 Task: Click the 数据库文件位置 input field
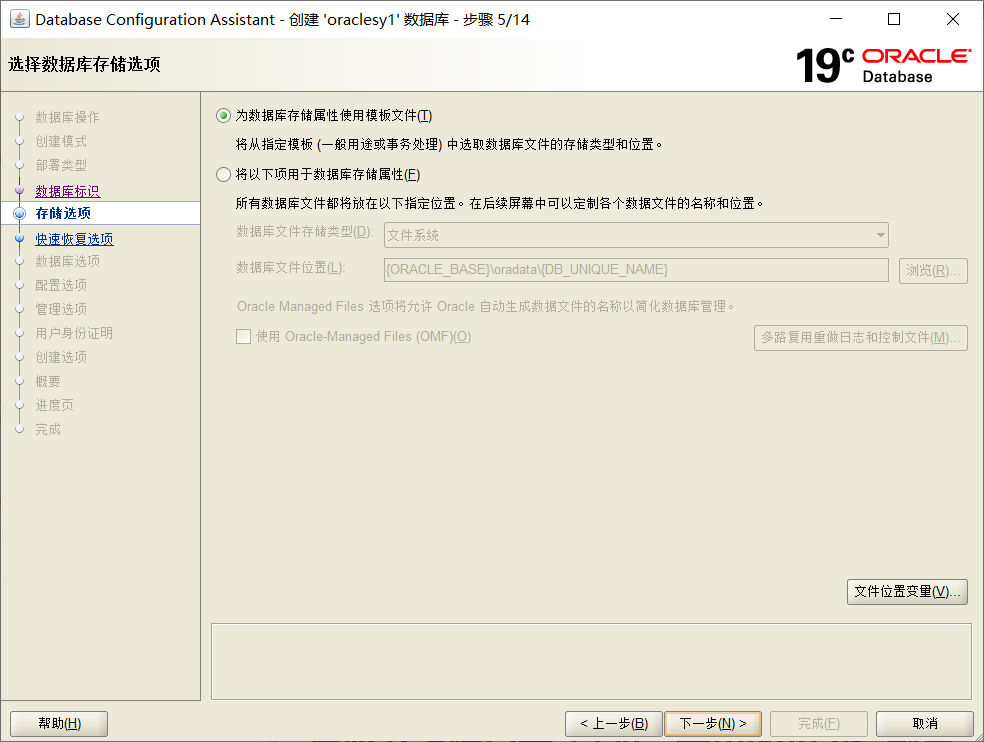point(636,270)
